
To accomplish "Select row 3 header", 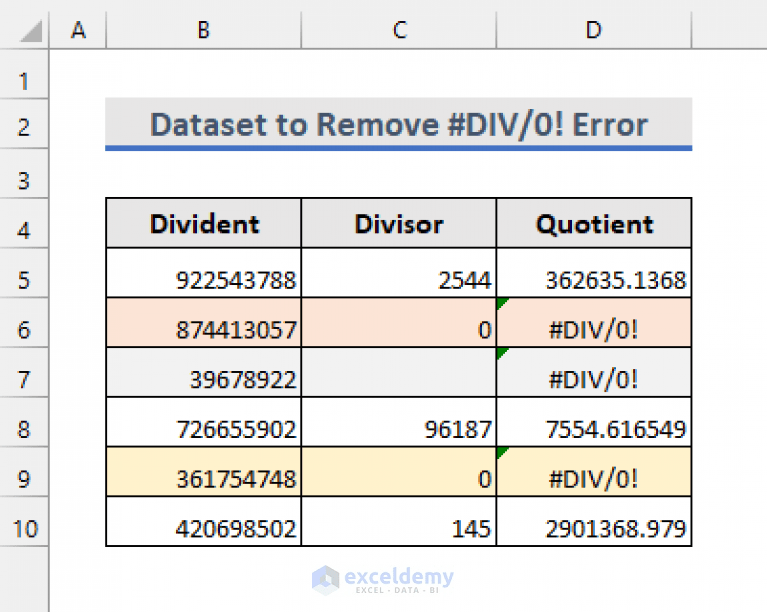I will [24, 174].
